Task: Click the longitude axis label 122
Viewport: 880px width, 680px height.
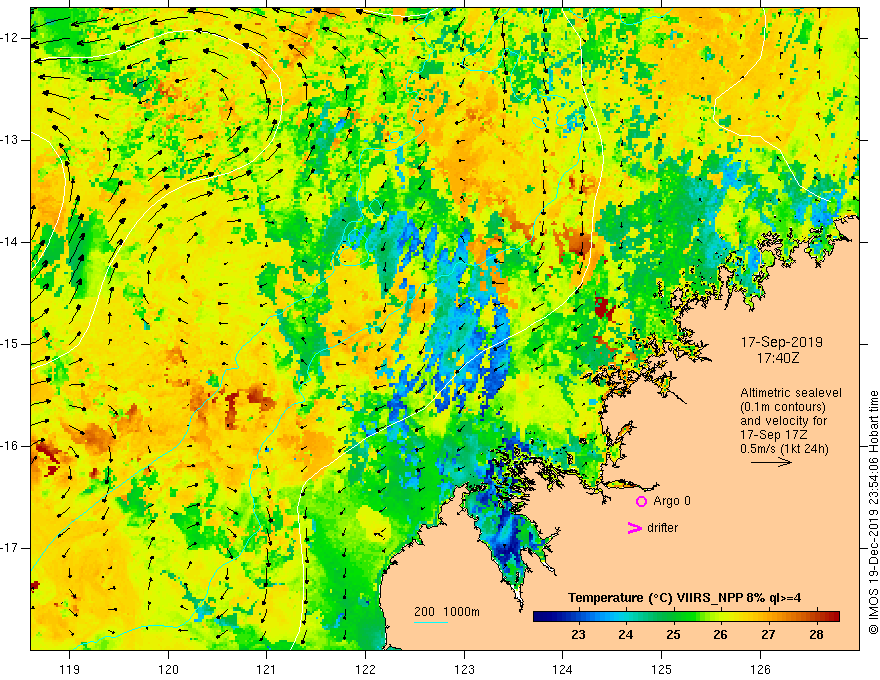Action: pos(365,669)
